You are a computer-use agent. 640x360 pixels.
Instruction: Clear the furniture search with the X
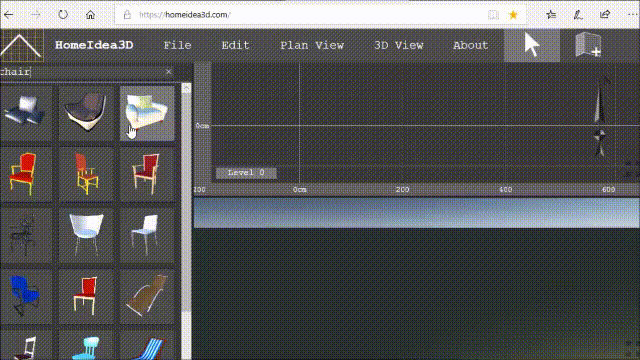pos(169,72)
